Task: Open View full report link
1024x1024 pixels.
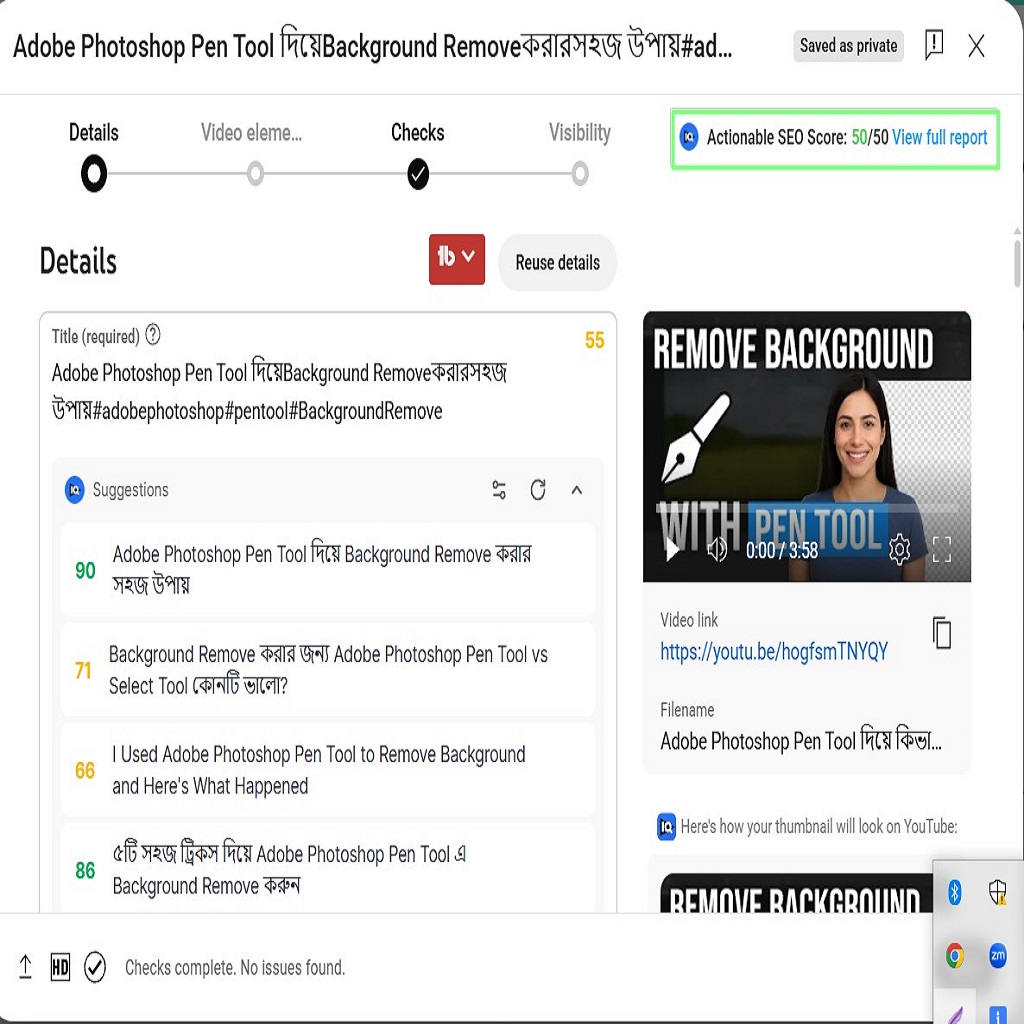Action: point(939,137)
